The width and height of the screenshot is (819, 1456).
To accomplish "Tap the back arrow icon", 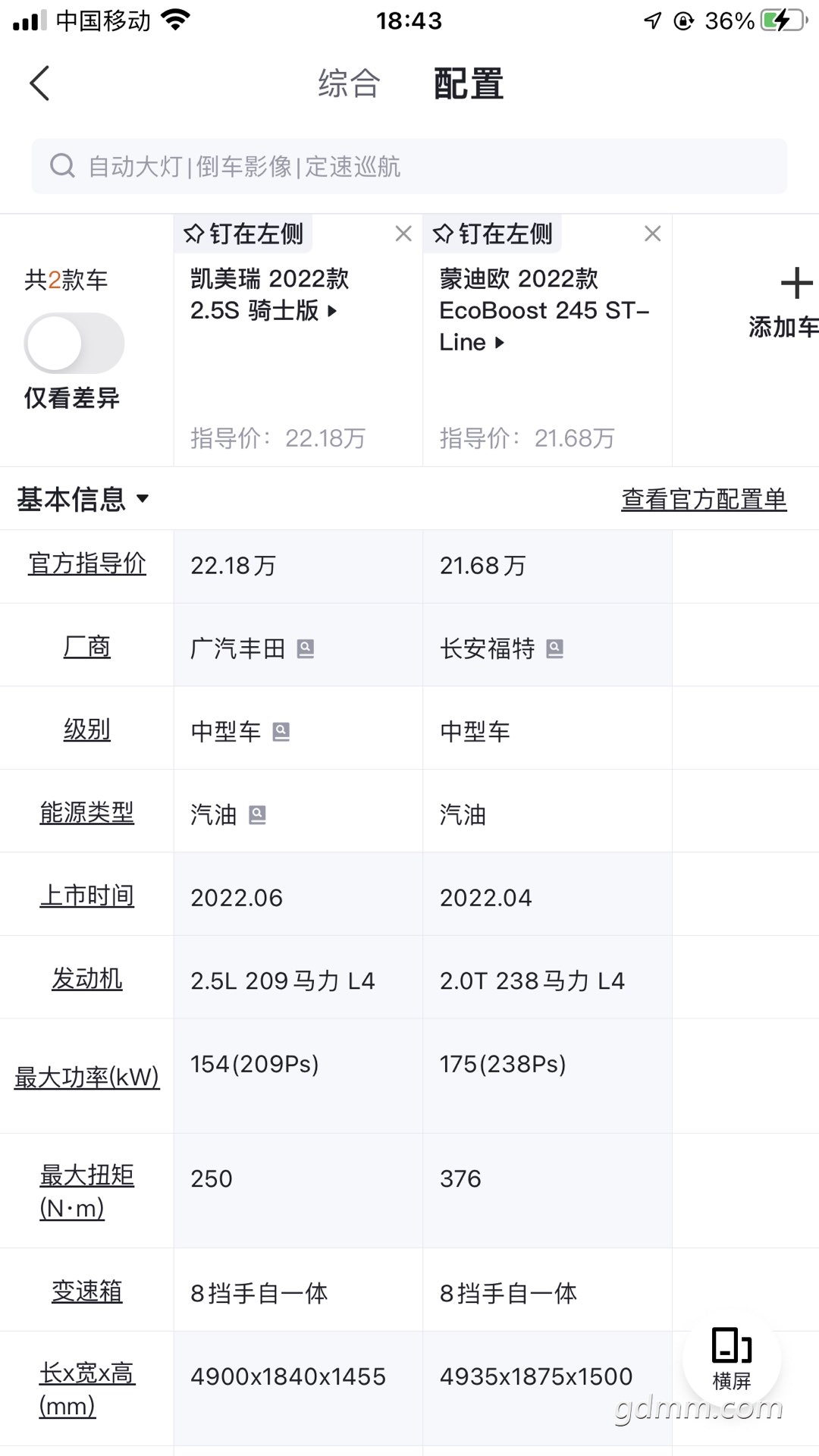I will 39,83.
